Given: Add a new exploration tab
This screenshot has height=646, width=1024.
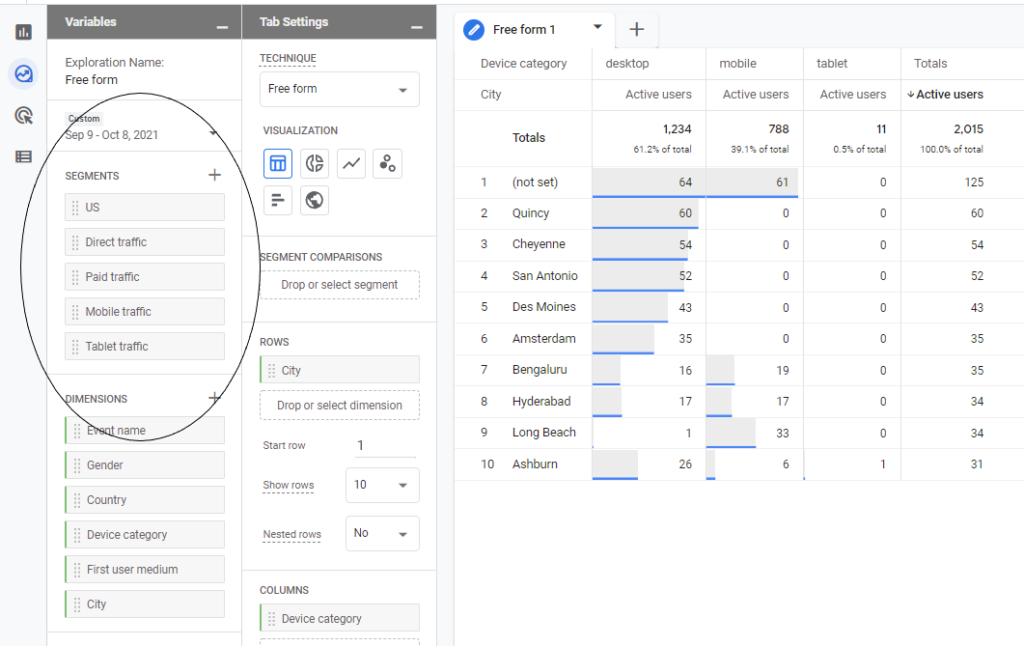Looking at the screenshot, I should click(x=636, y=29).
